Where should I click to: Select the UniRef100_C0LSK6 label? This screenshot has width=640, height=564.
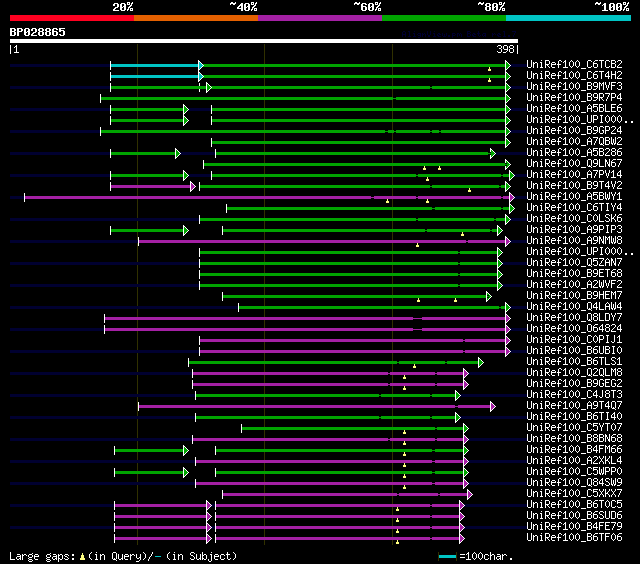coord(574,219)
